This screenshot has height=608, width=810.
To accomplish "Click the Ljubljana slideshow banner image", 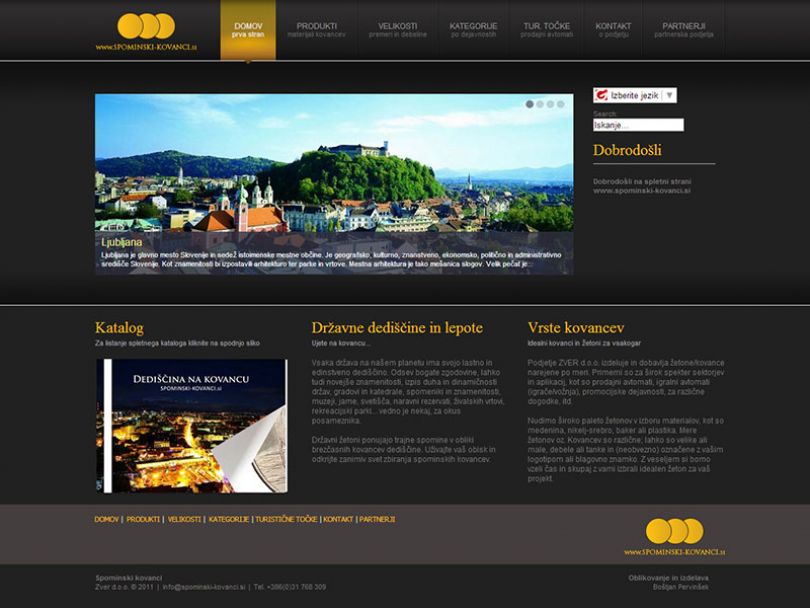I will click(x=334, y=170).
